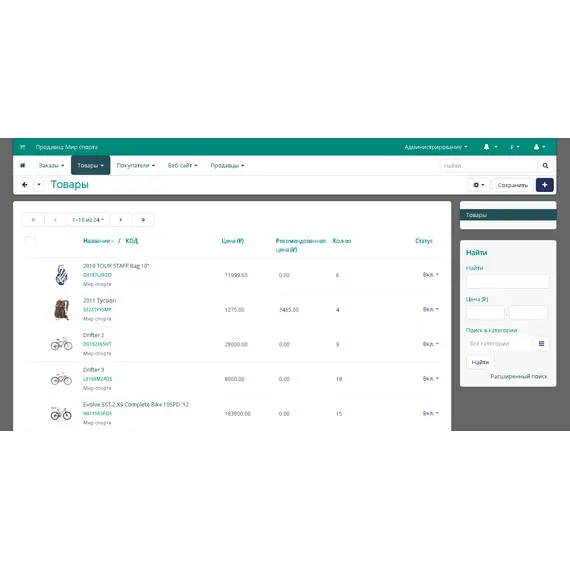This screenshot has height=570, width=570.
Task: Focus sidebar Найти text field
Action: (508, 281)
